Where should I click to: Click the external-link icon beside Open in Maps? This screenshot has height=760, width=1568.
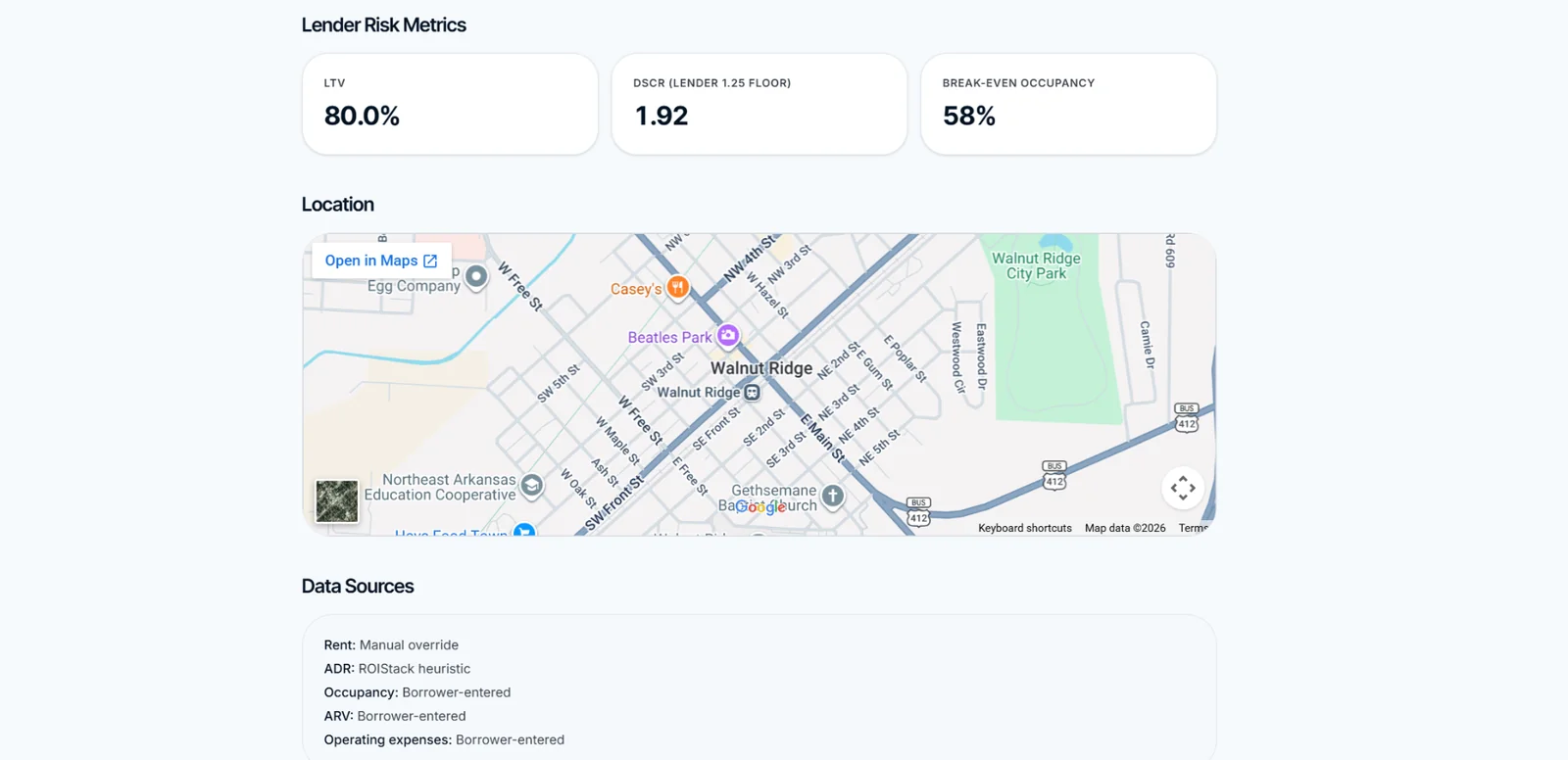(430, 261)
